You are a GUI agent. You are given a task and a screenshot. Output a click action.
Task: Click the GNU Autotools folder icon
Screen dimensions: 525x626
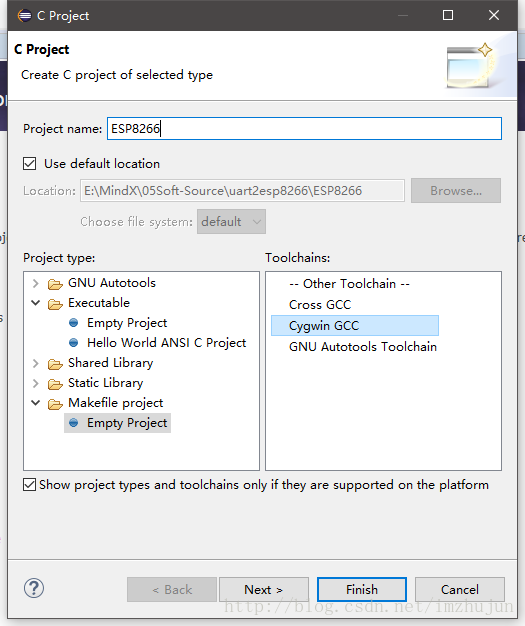55,284
